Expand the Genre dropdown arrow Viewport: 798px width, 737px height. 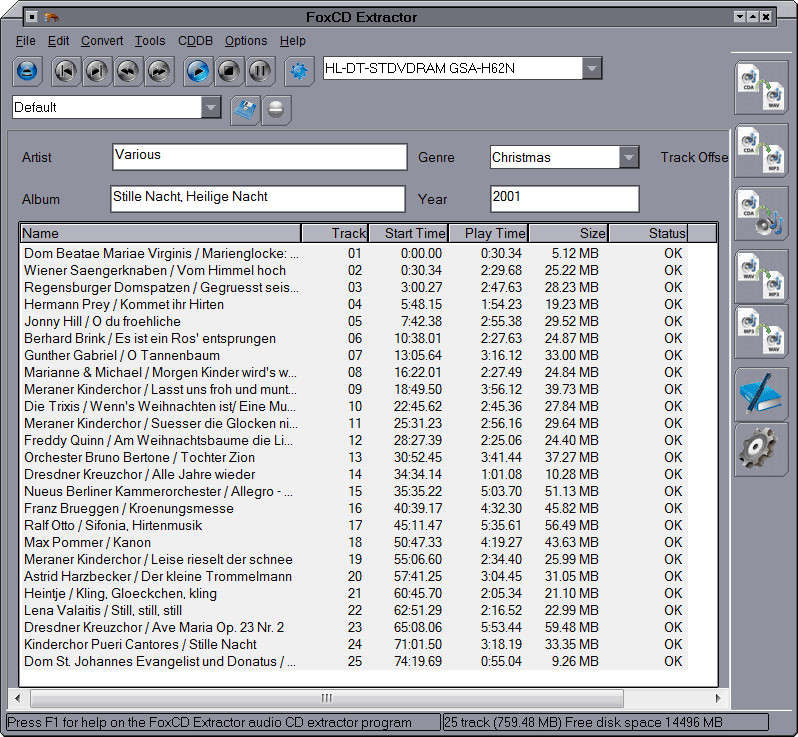[629, 157]
